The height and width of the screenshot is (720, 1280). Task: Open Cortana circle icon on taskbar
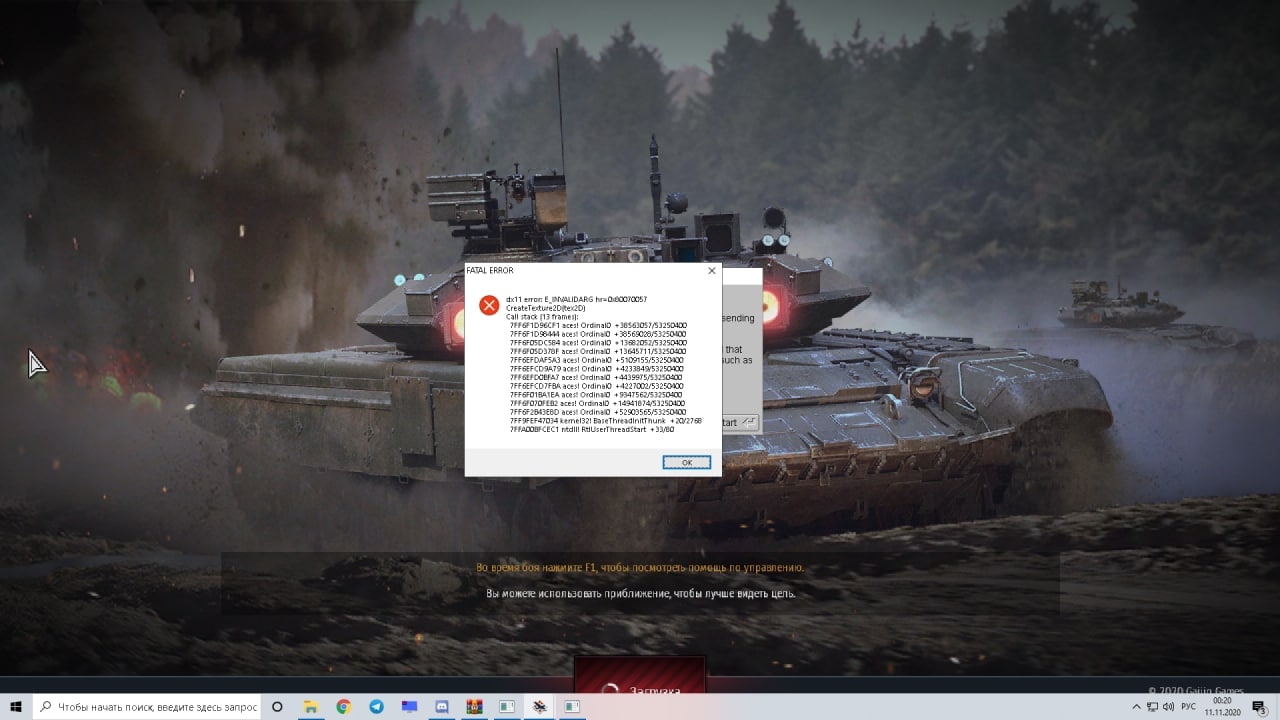(277, 706)
